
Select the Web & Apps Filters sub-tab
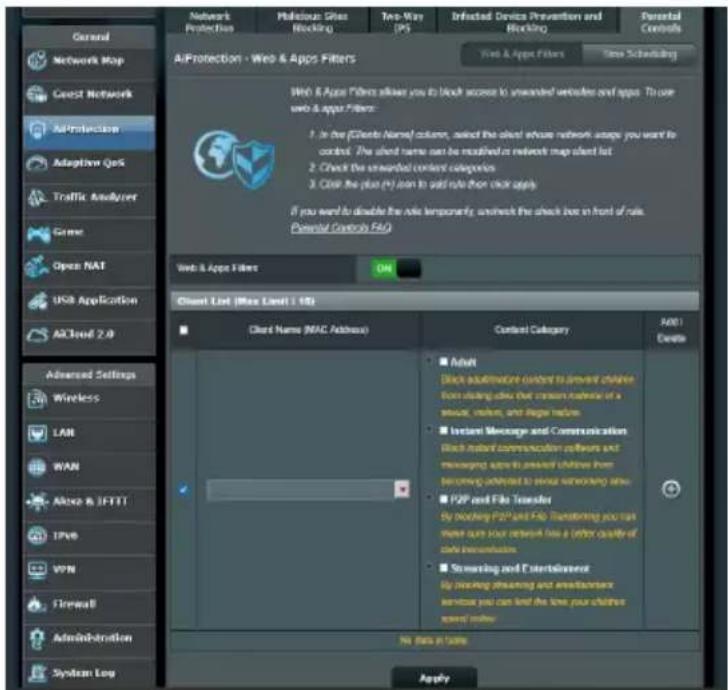[522, 54]
